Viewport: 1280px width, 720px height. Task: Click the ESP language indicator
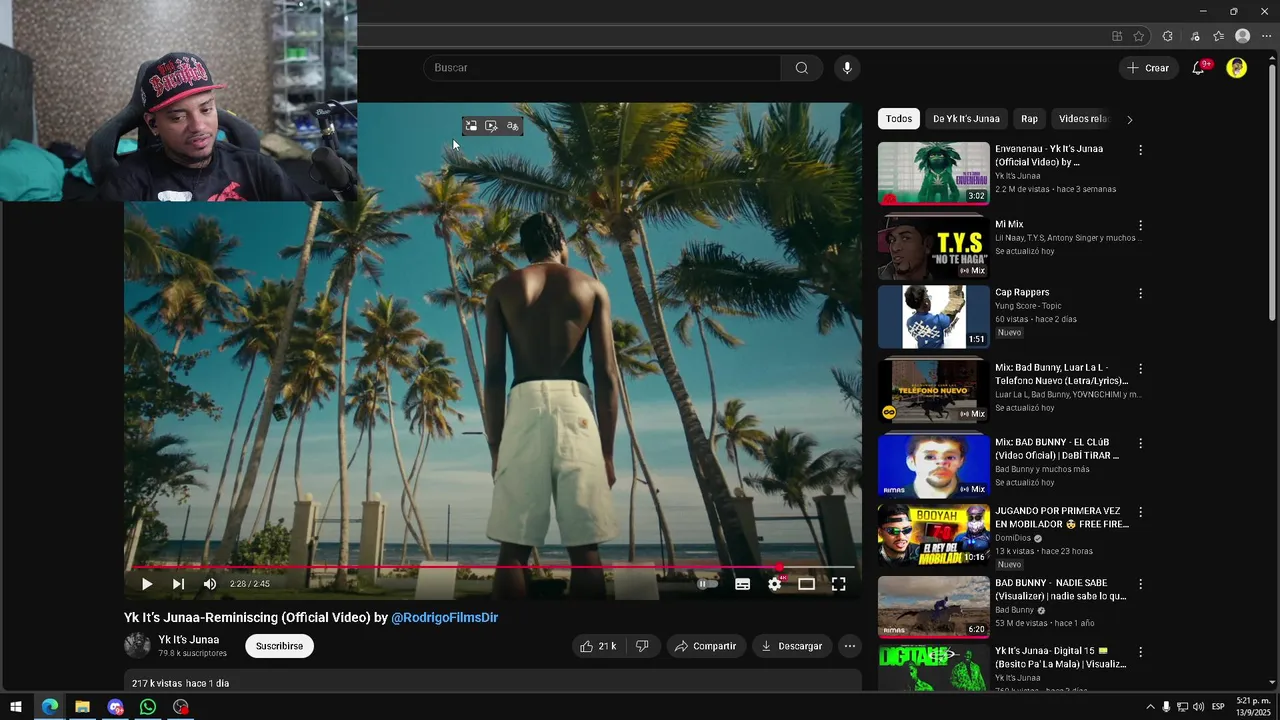tap(1218, 707)
